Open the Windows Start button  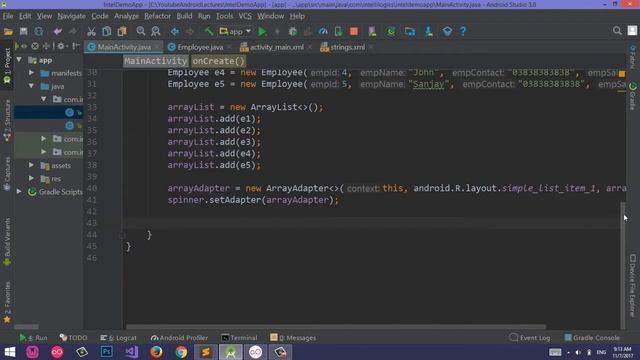point(9,352)
